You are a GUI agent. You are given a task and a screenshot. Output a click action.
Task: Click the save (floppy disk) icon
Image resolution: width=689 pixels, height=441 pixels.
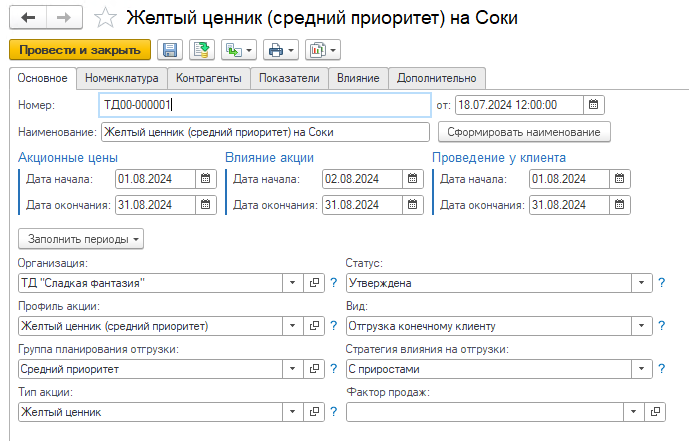[x=170, y=49]
